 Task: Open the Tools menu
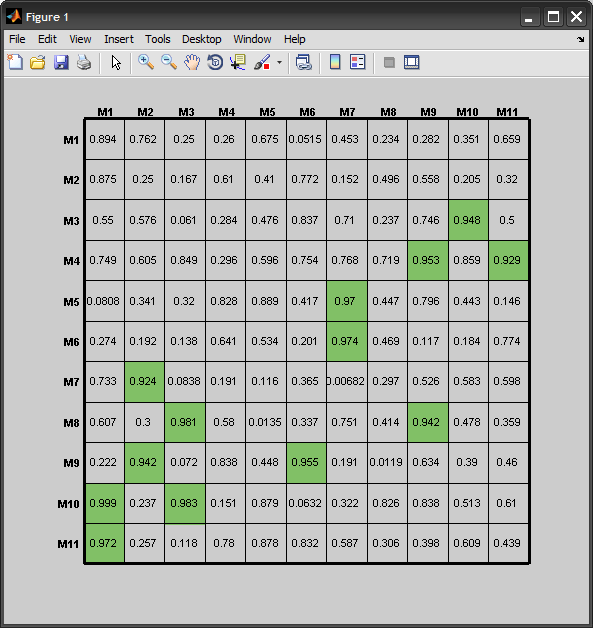pyautogui.click(x=158, y=39)
